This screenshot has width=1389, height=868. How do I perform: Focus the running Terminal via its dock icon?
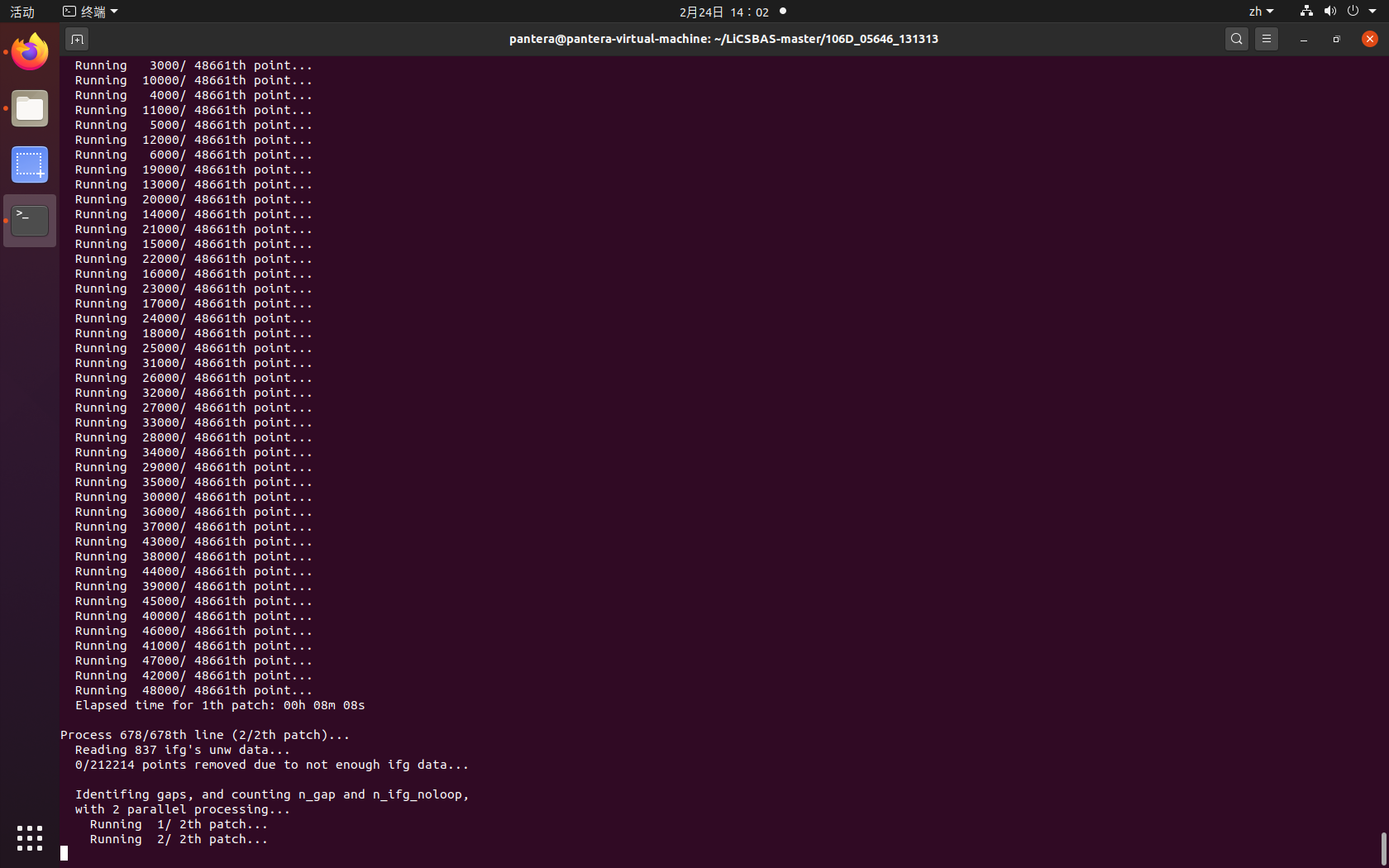29,220
